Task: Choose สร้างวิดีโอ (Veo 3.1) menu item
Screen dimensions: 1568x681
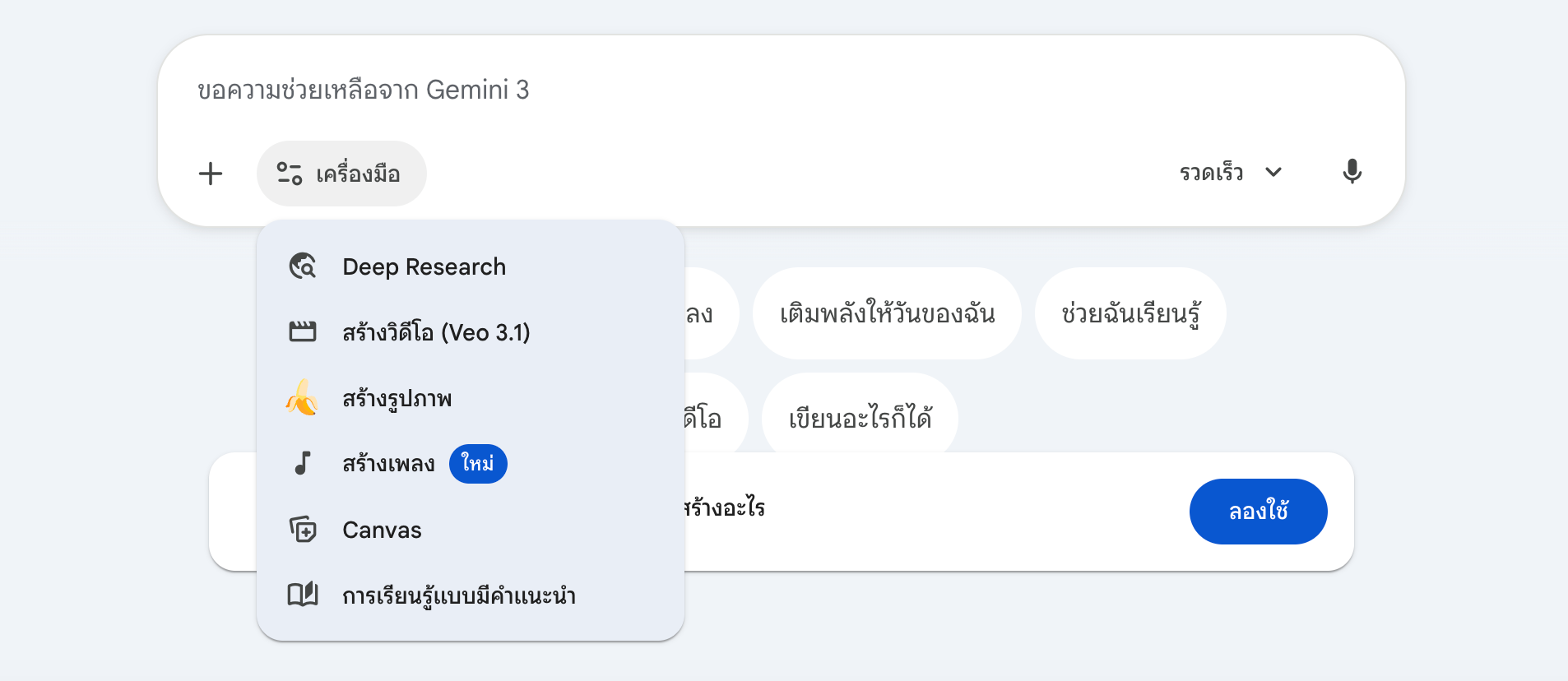Action: (x=436, y=332)
